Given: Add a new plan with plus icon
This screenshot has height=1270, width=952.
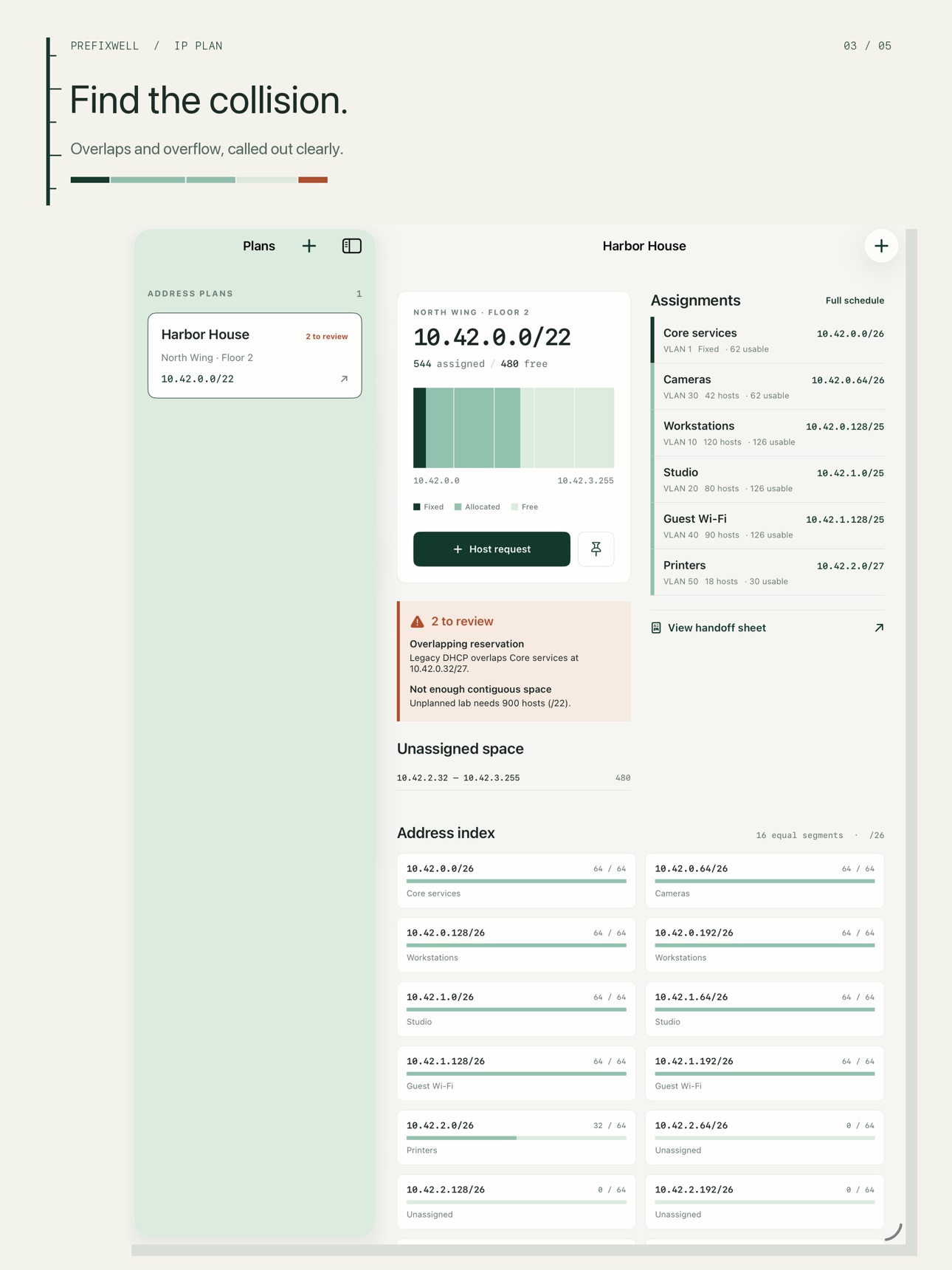Looking at the screenshot, I should click(x=309, y=246).
